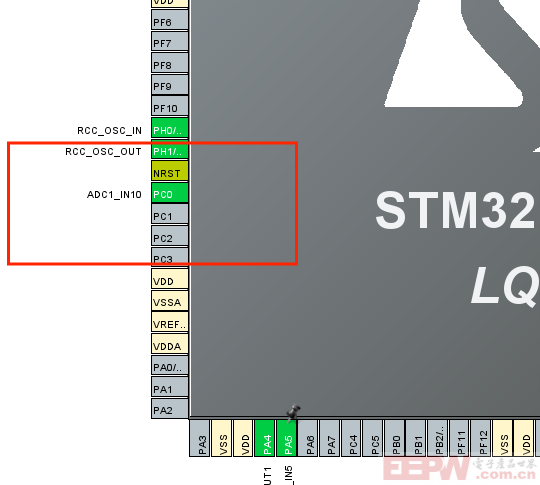Image resolution: width=540 pixels, height=485 pixels.
Task: Click the PF11 pin
Action: tap(459, 438)
